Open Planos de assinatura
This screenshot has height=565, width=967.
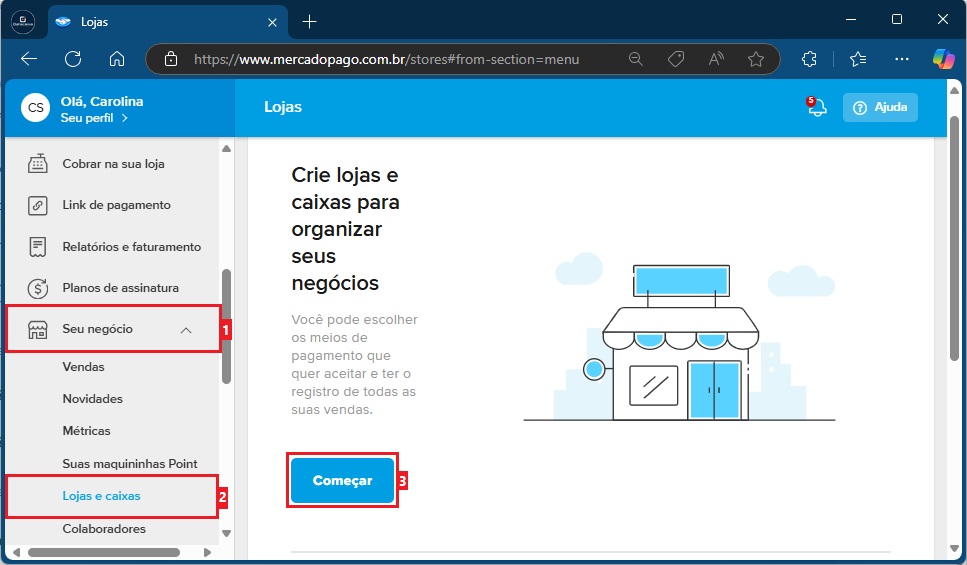[x=120, y=287]
